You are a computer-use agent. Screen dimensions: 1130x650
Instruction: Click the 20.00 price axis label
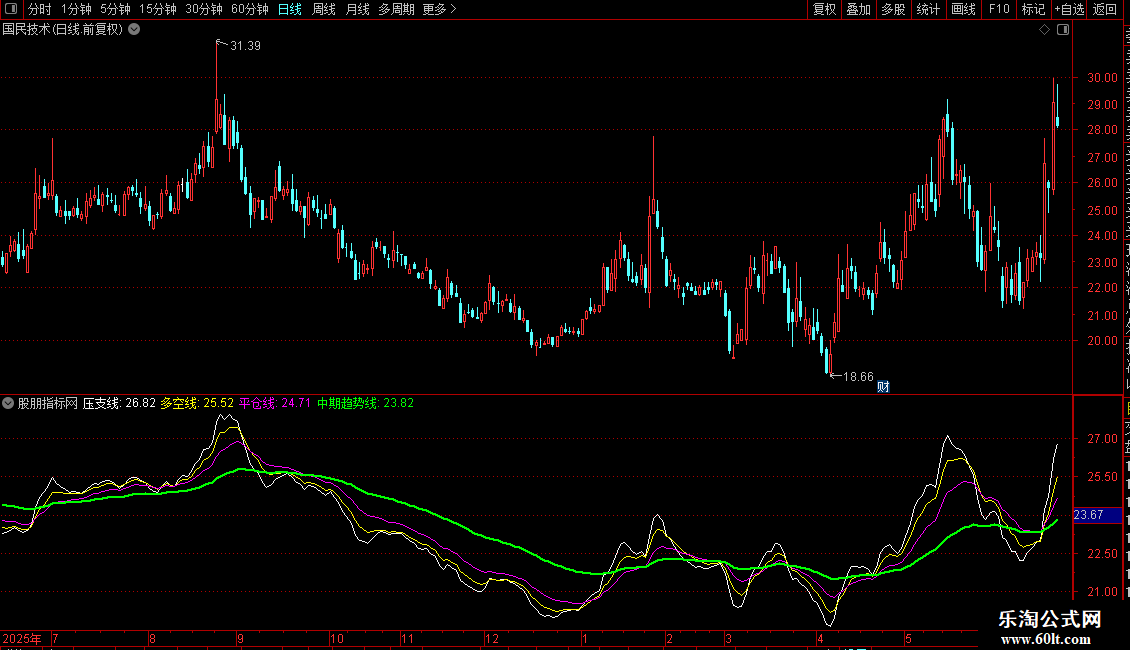pyautogui.click(x=1102, y=341)
